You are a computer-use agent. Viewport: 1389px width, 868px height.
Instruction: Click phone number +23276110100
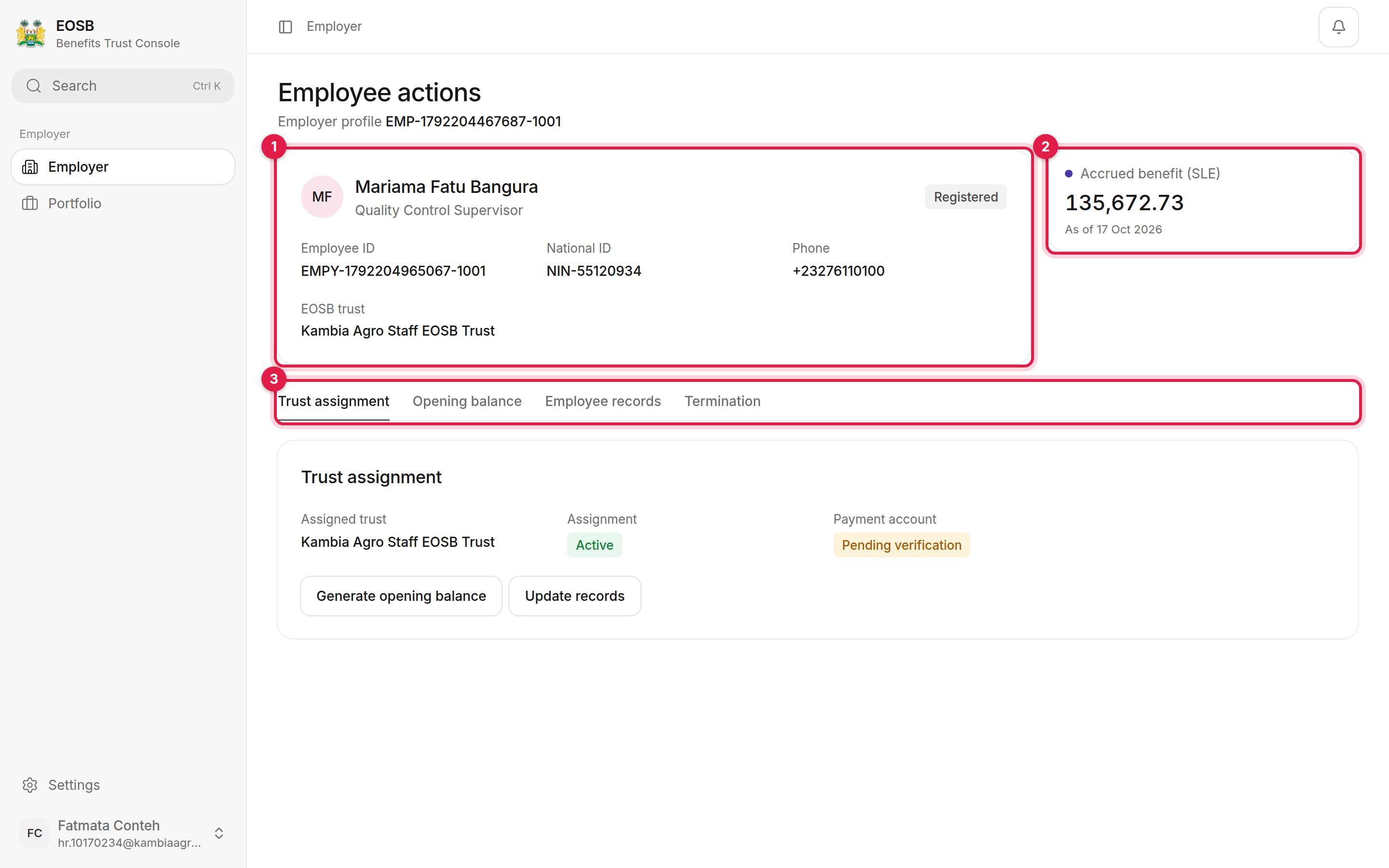click(838, 271)
